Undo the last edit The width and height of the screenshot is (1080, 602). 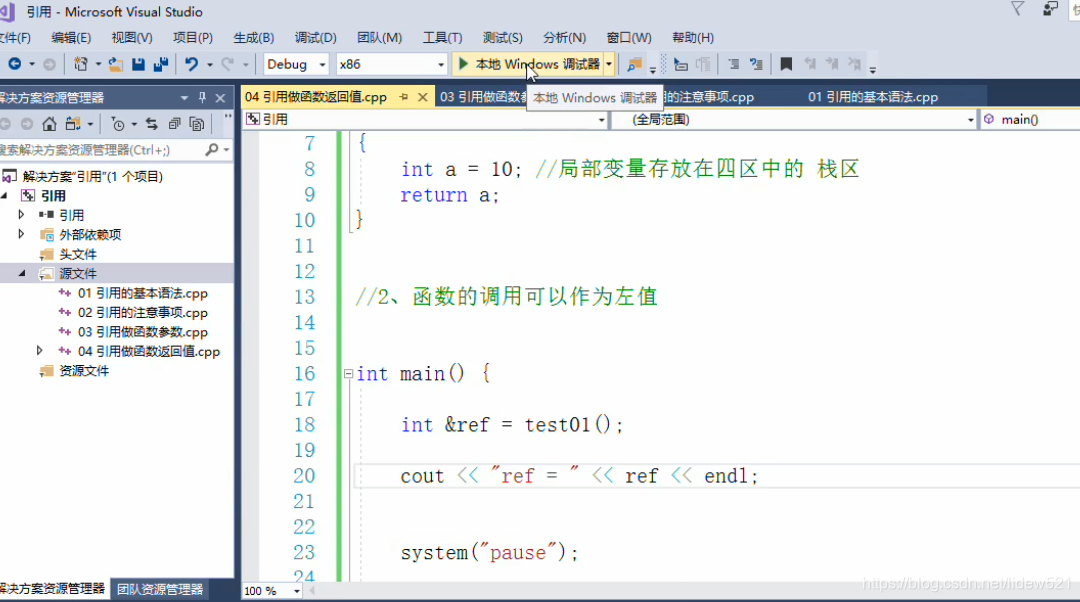191,64
